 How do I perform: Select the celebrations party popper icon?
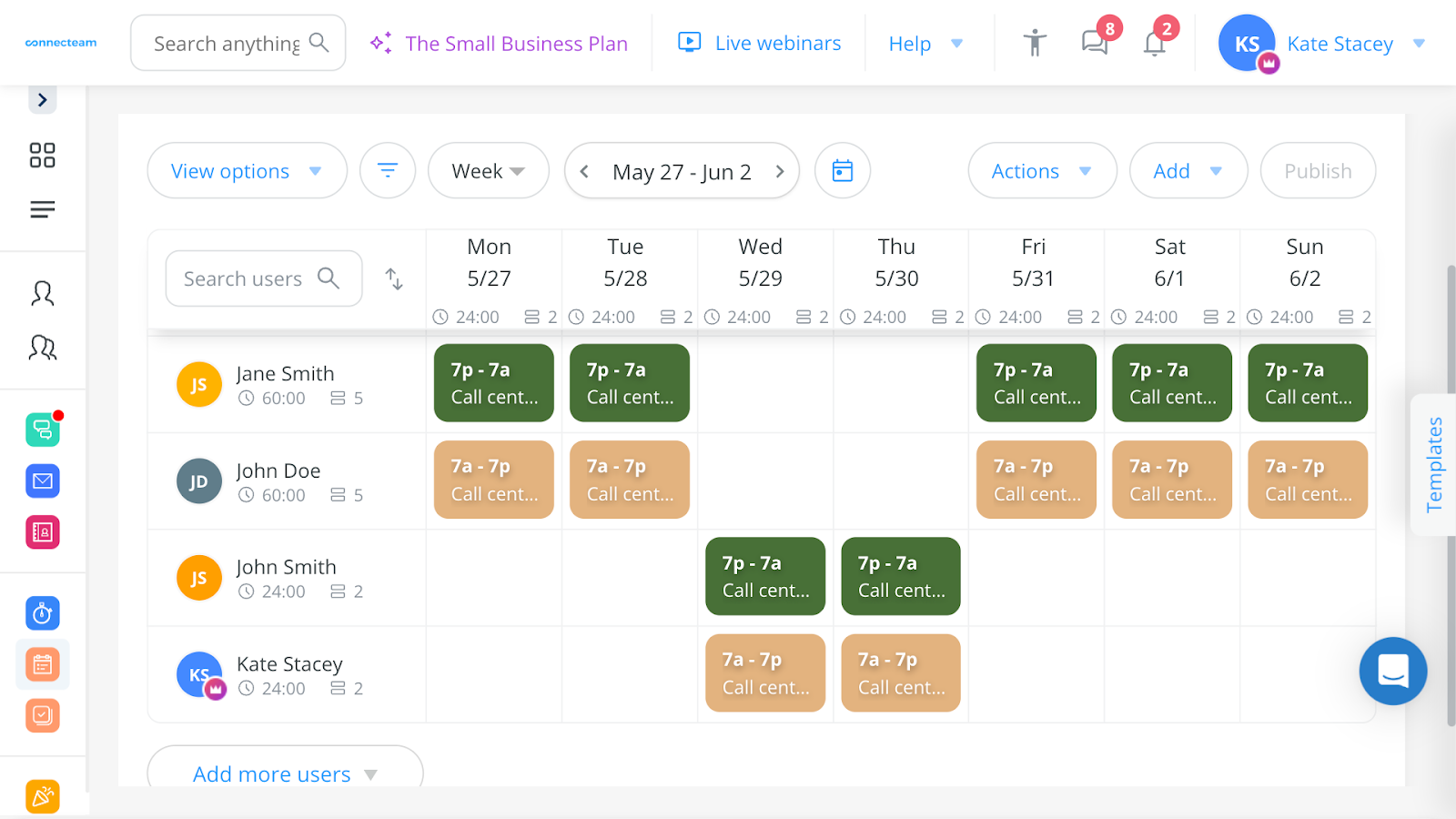42,795
